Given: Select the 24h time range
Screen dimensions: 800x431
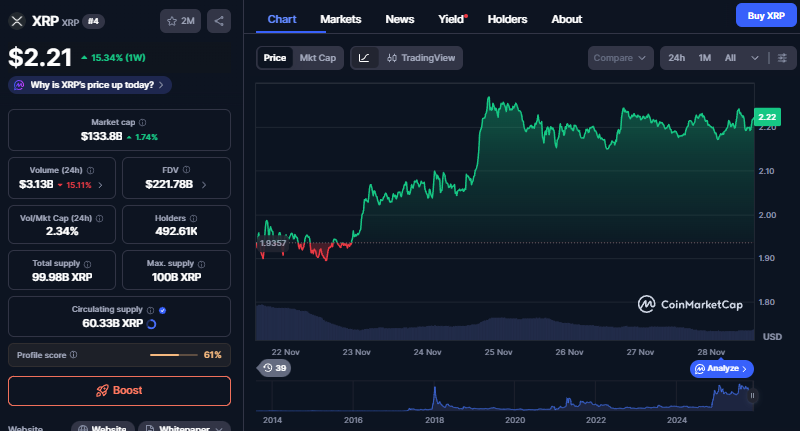Looking at the screenshot, I should (677, 58).
